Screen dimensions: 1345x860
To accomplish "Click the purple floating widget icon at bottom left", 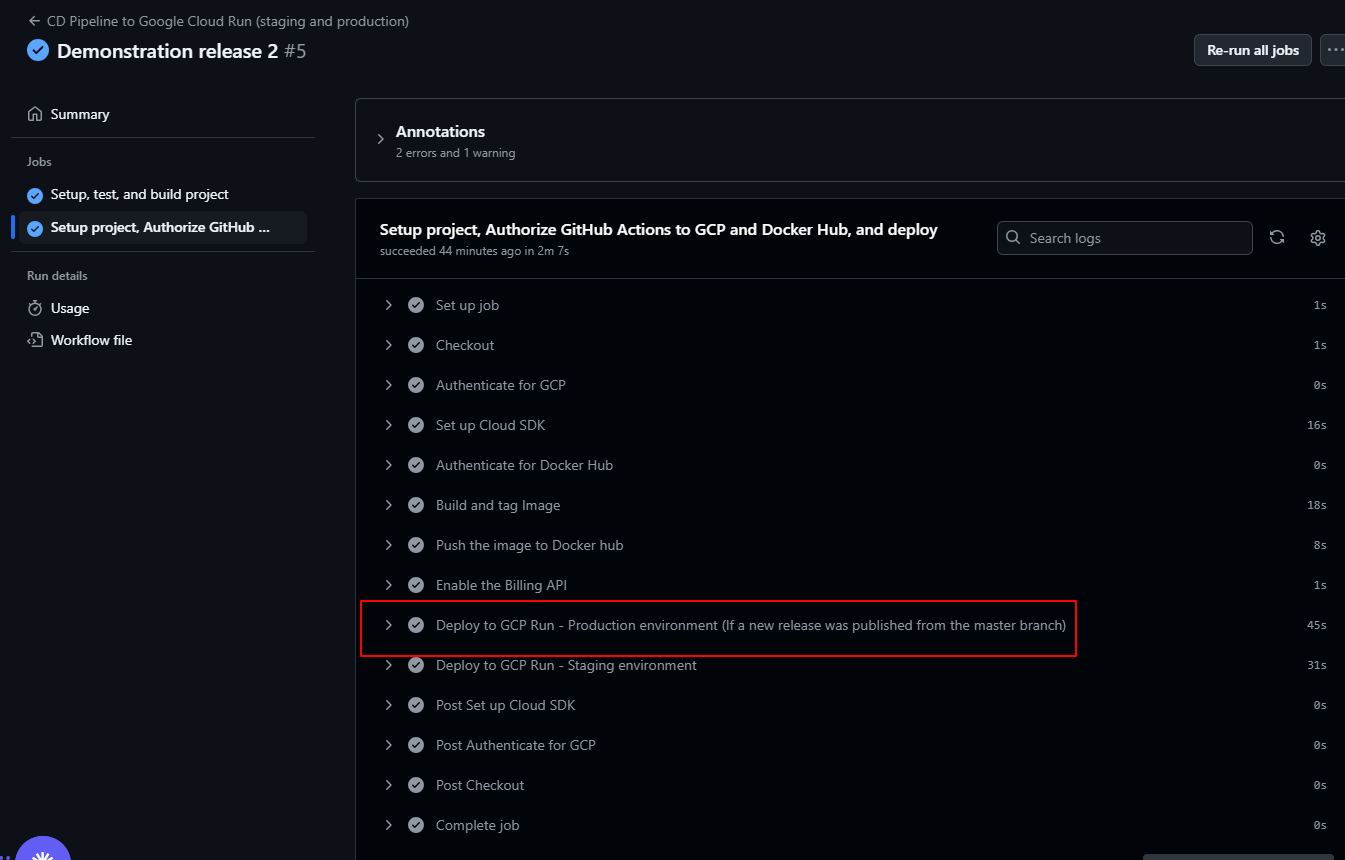I will pyautogui.click(x=42, y=849).
